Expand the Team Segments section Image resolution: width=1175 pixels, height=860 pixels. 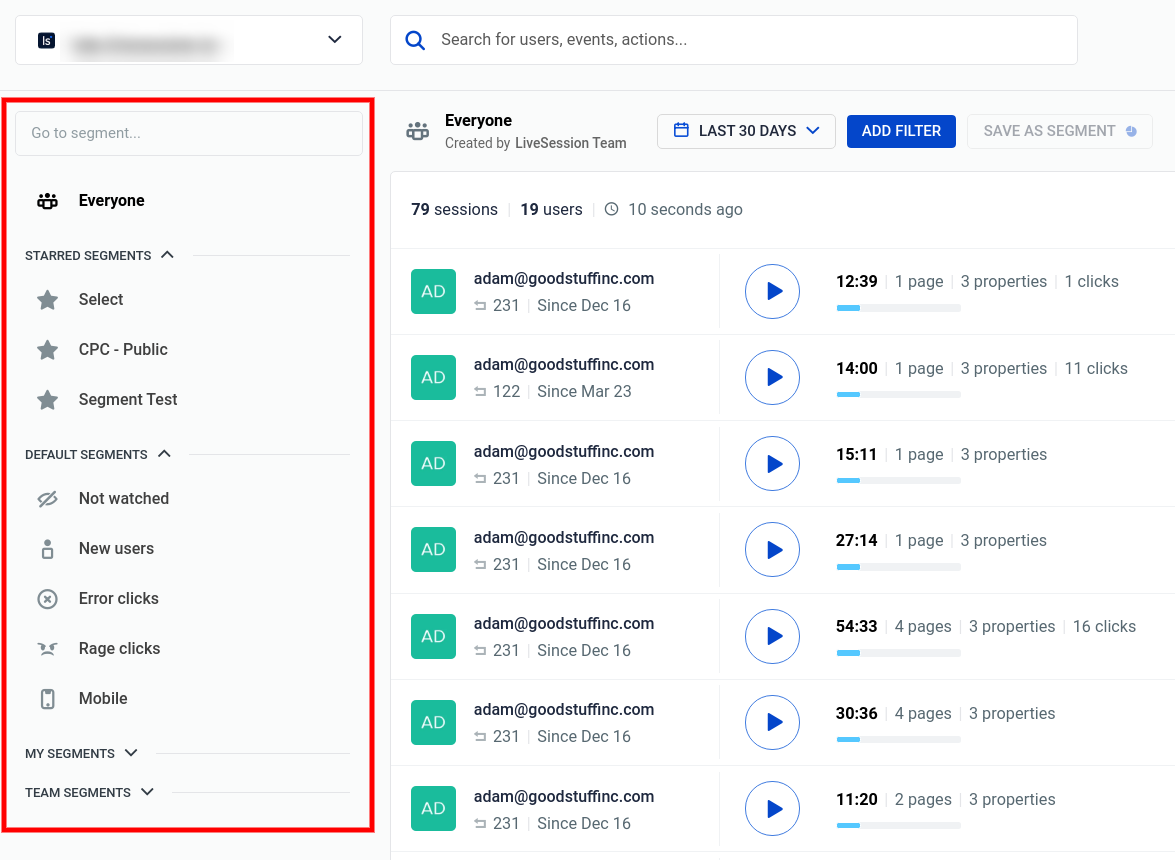tap(148, 792)
